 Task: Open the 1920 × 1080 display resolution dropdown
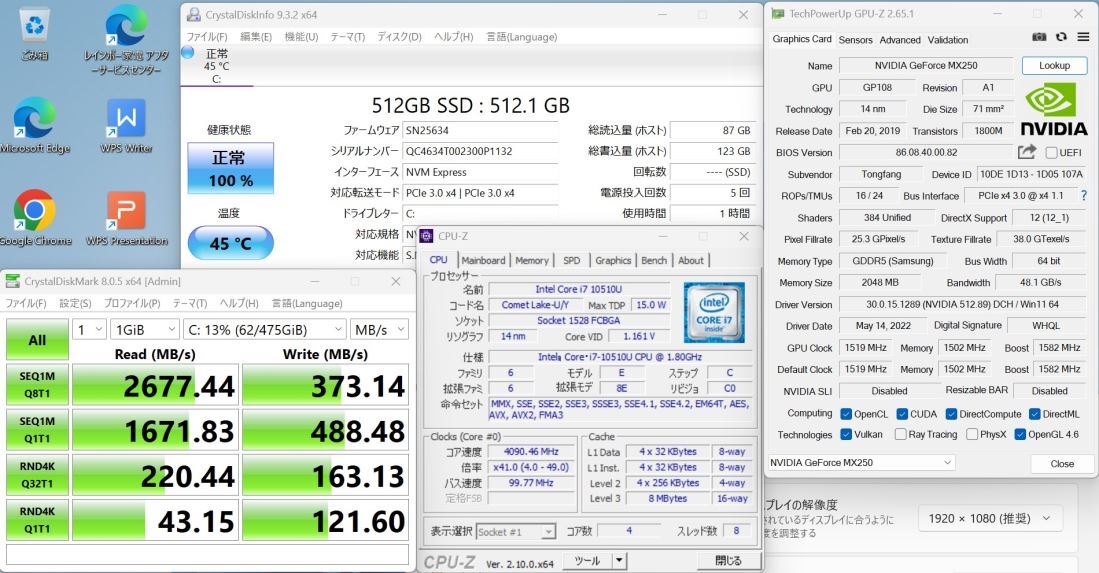[989, 519]
